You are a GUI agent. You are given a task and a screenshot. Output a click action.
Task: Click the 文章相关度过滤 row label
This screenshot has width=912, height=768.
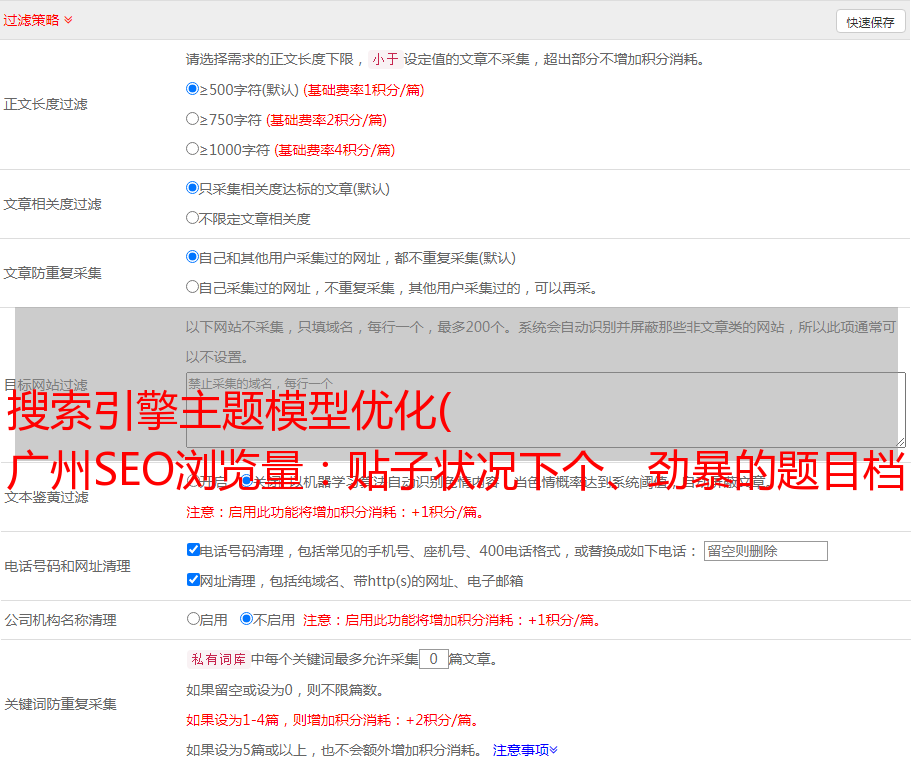[52, 204]
